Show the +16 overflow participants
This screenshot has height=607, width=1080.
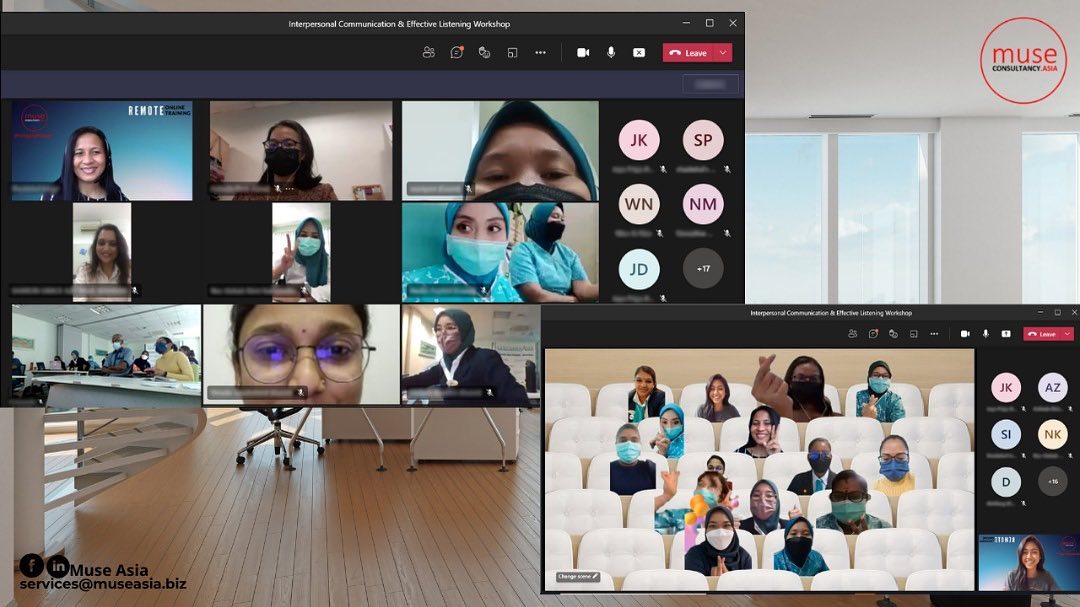(1052, 482)
